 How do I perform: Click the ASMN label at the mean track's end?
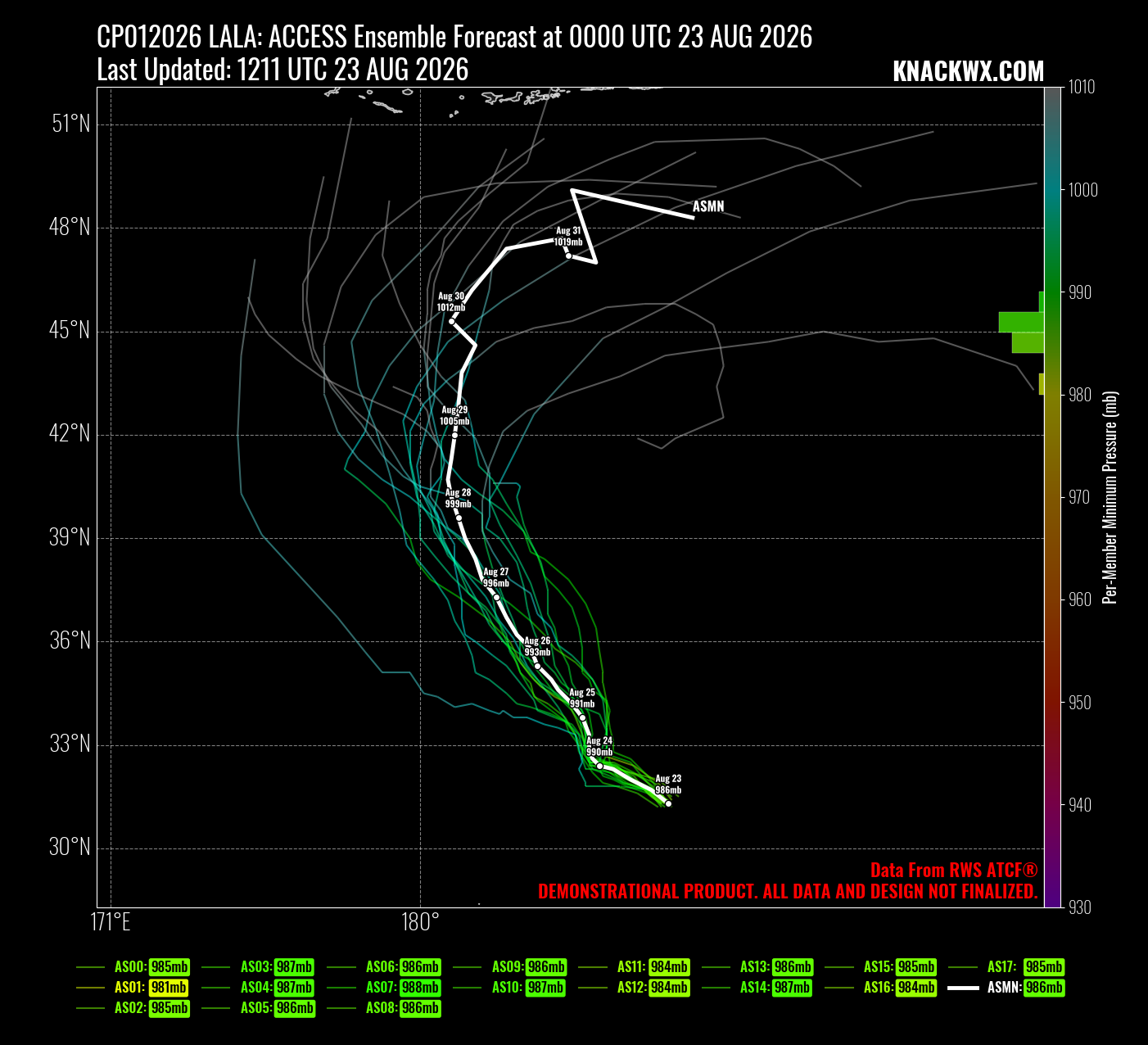708,206
